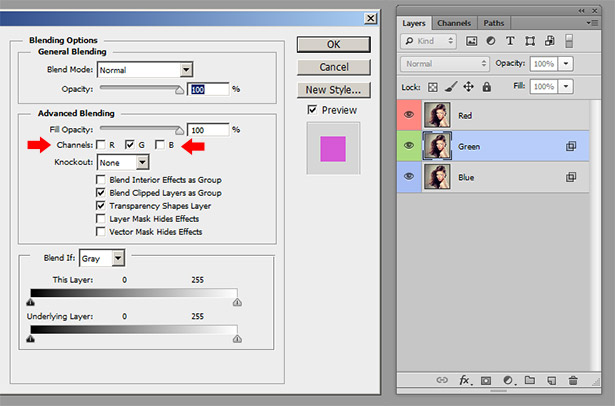Uncheck the G channel checkbox
Screen dimensions: 615x406
(x=129, y=145)
